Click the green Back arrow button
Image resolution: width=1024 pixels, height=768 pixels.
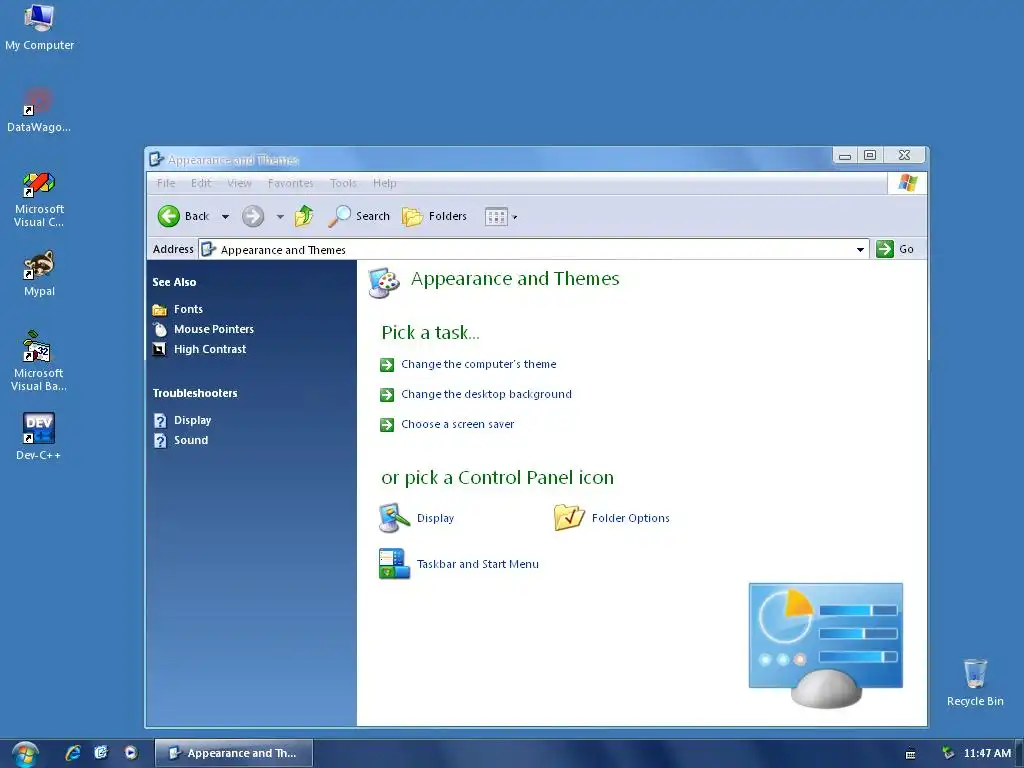(x=168, y=216)
